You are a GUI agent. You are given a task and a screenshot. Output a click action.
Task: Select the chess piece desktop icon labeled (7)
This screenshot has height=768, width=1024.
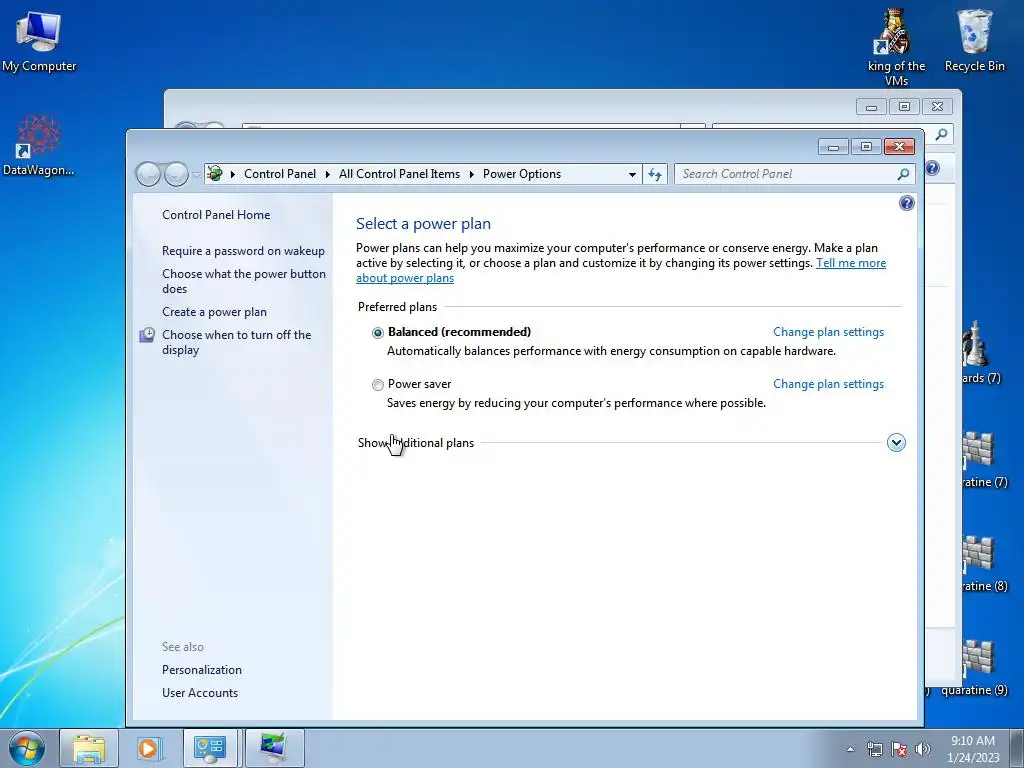click(x=980, y=353)
